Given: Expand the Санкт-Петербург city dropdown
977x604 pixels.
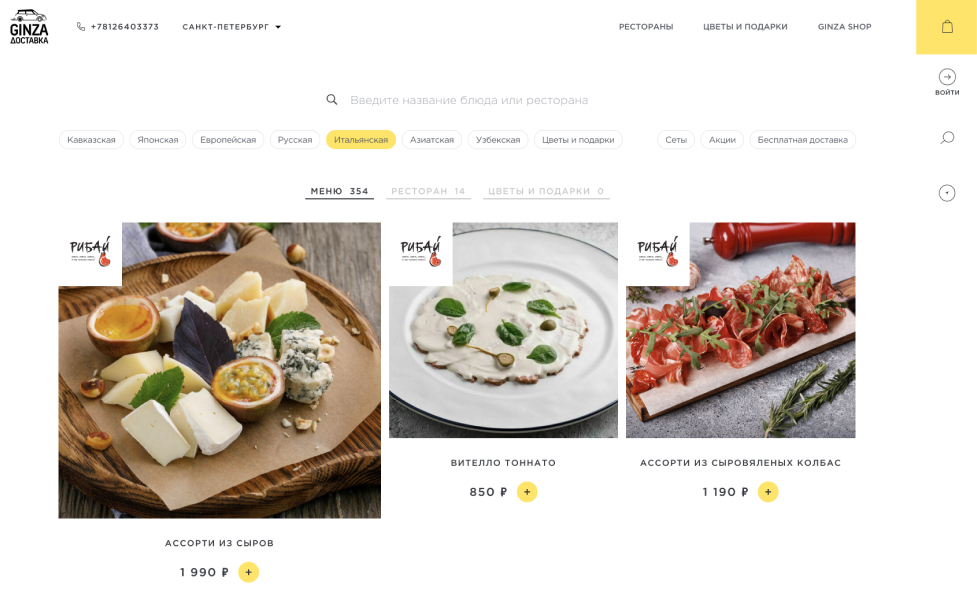Looking at the screenshot, I should coord(231,27).
